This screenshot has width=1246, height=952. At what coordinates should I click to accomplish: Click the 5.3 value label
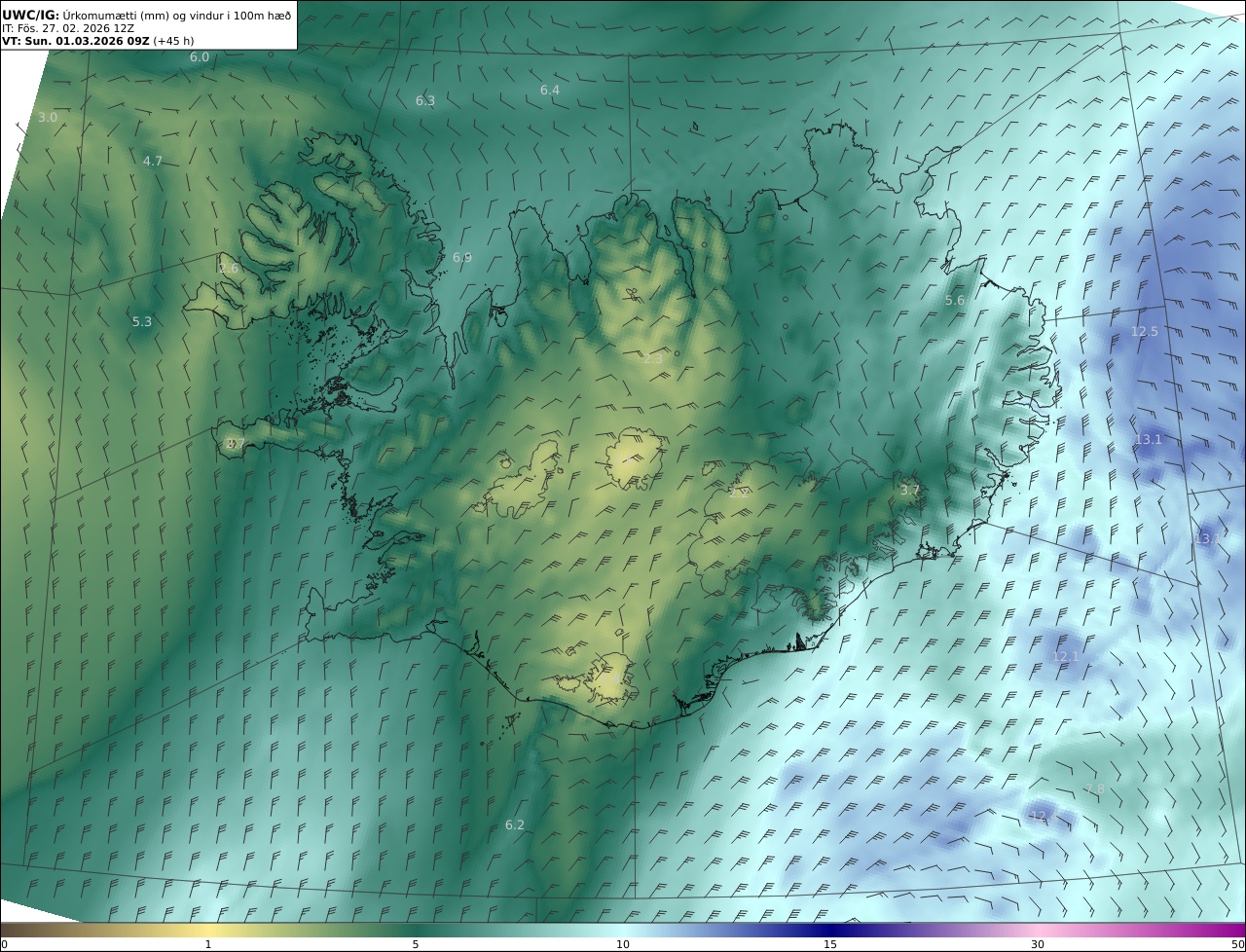point(142,322)
